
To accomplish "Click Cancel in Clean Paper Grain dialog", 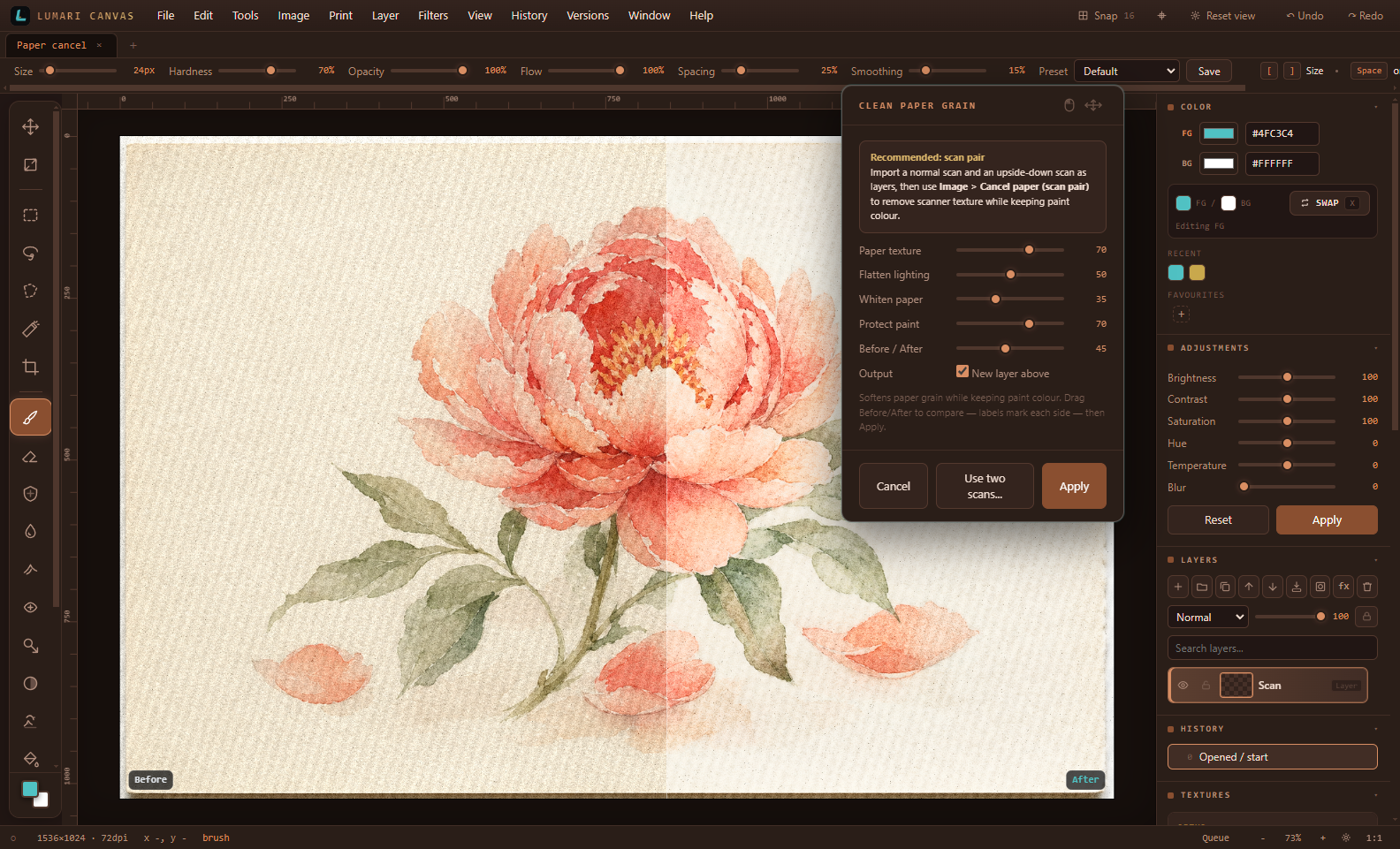I will [x=894, y=486].
